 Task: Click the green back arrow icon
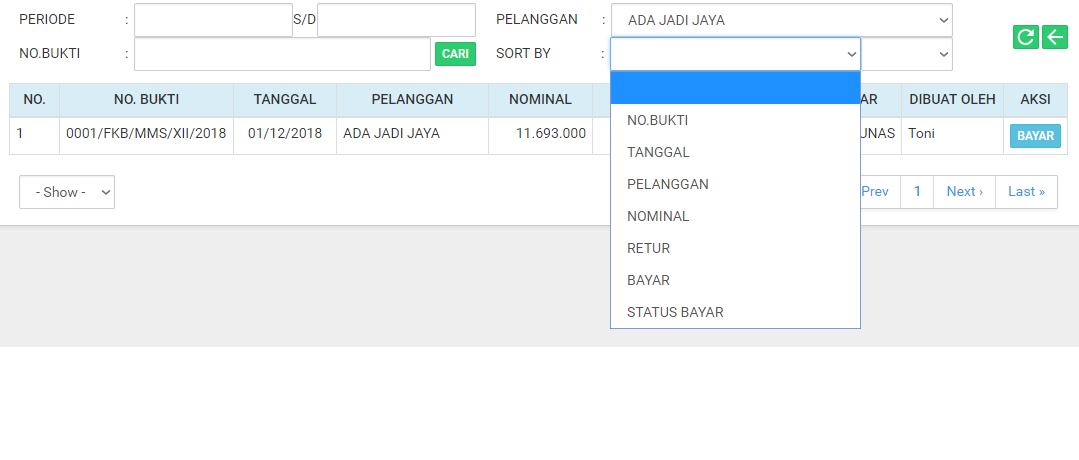click(x=1055, y=36)
